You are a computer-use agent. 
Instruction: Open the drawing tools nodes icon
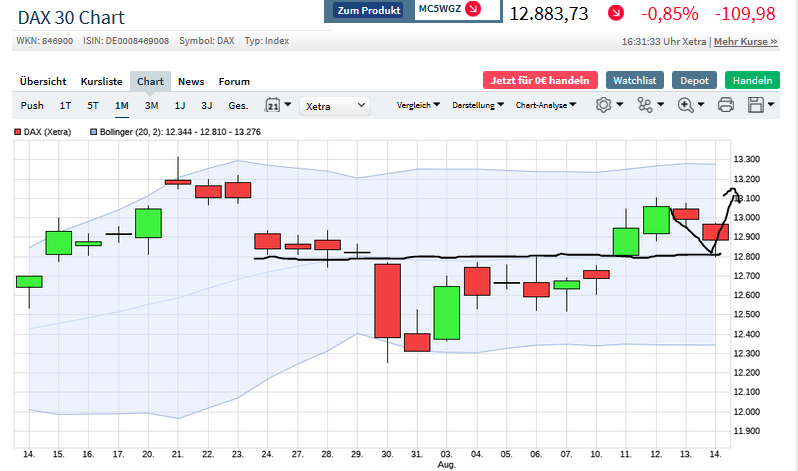tap(644, 105)
